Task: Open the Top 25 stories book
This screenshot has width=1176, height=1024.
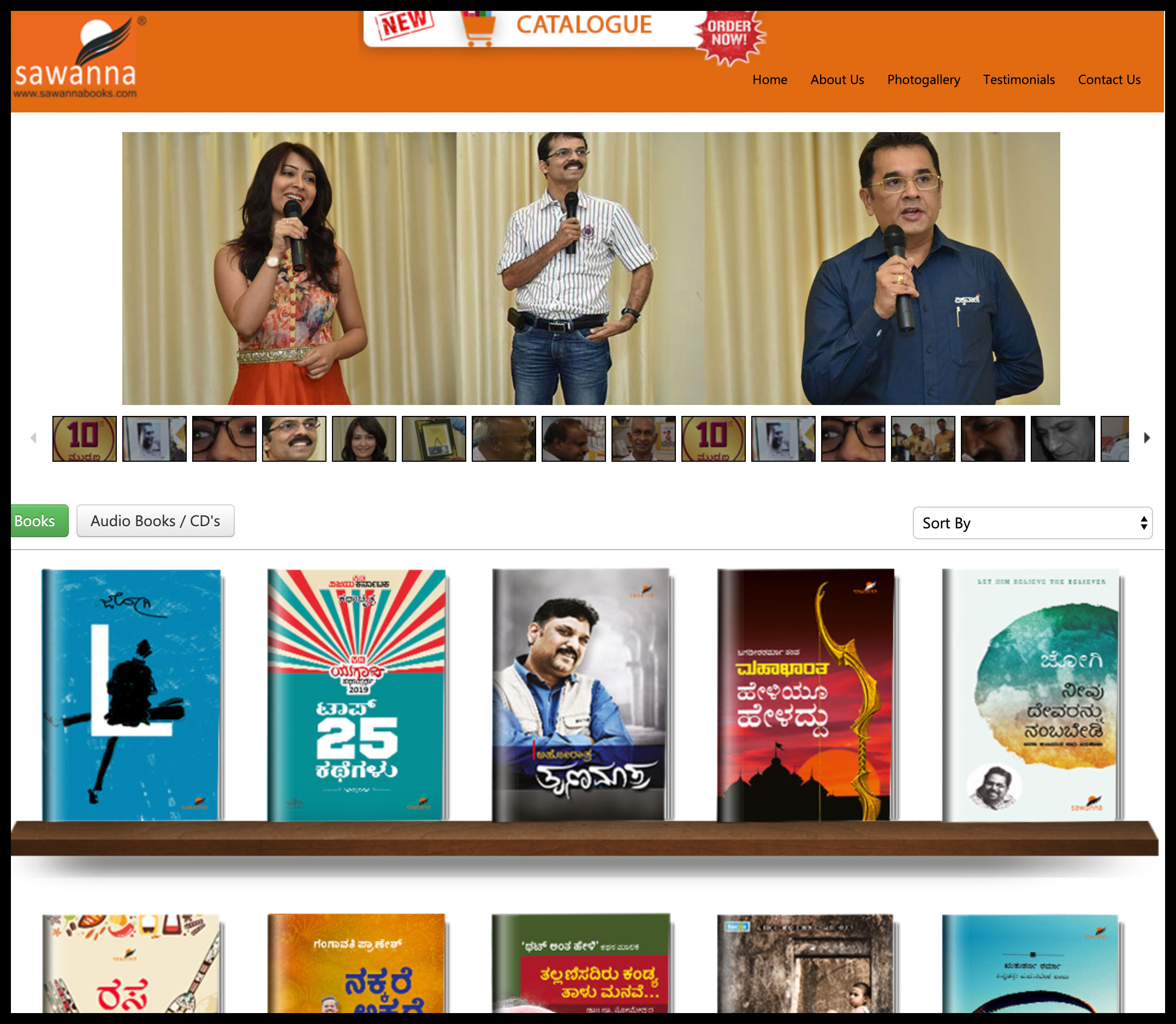Action: coord(357,694)
